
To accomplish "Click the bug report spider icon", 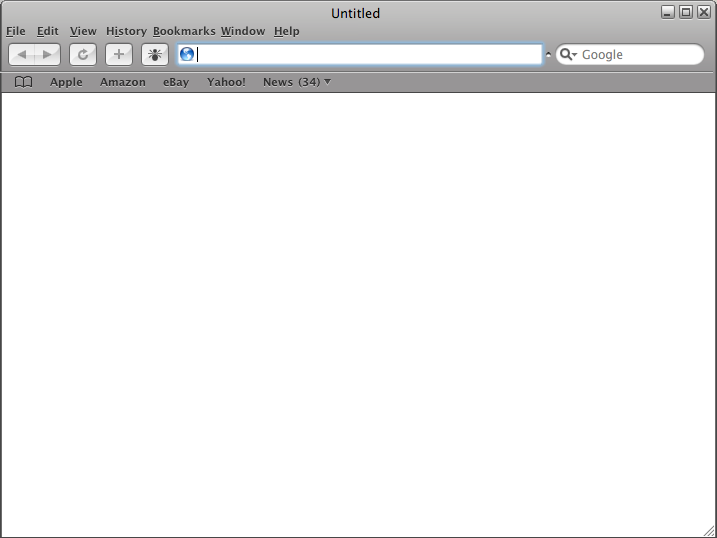I will [x=155, y=55].
